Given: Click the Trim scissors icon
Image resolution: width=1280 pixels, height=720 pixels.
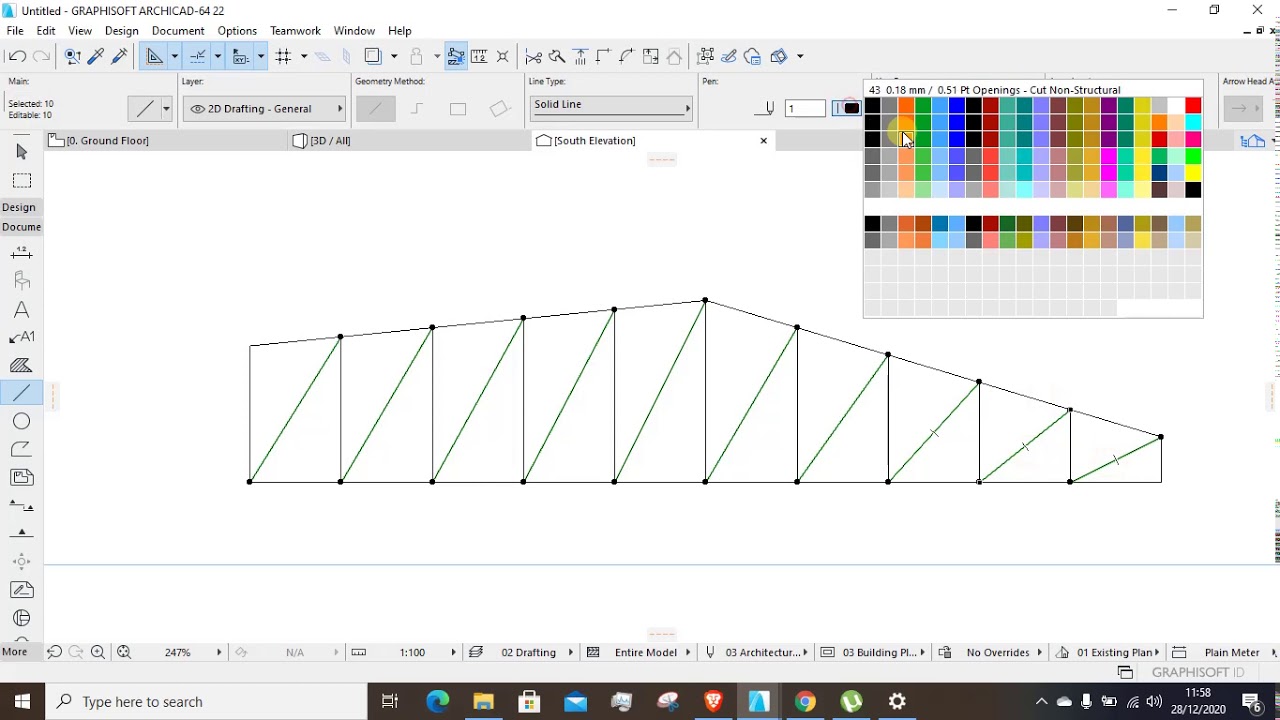Looking at the screenshot, I should click(534, 57).
